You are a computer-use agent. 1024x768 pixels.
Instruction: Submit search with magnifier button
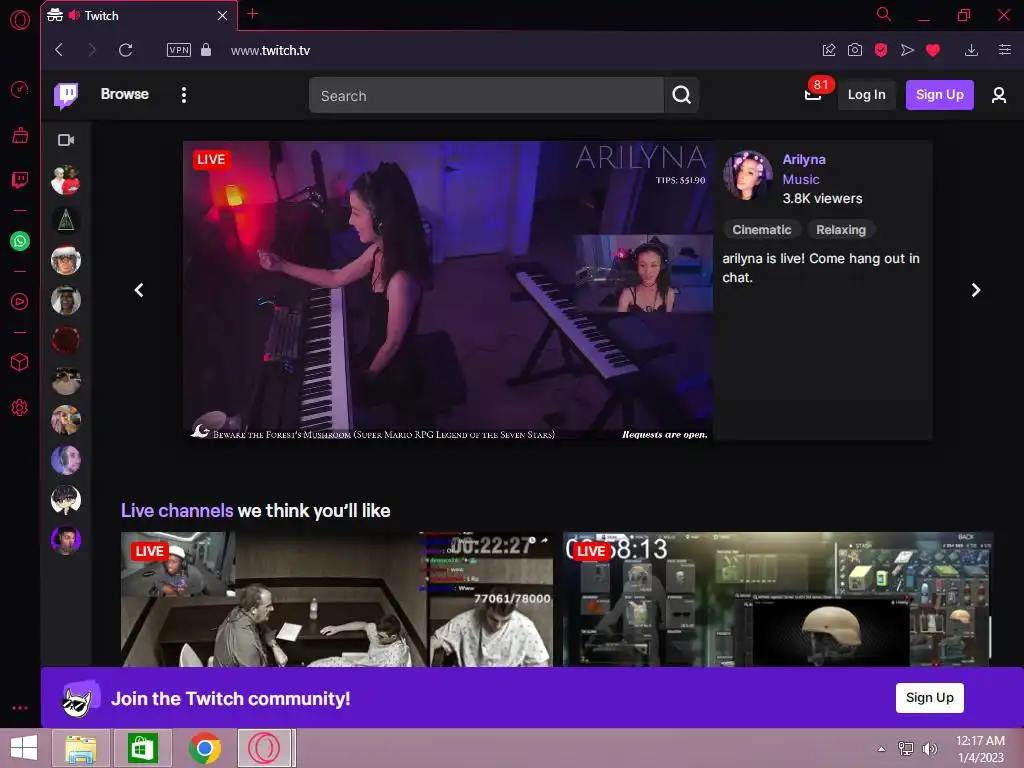click(681, 95)
